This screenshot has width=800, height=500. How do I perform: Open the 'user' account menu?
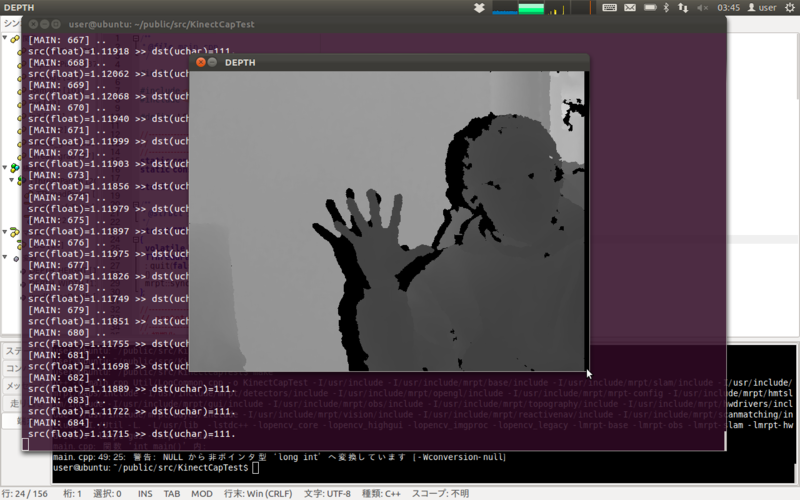pos(762,8)
